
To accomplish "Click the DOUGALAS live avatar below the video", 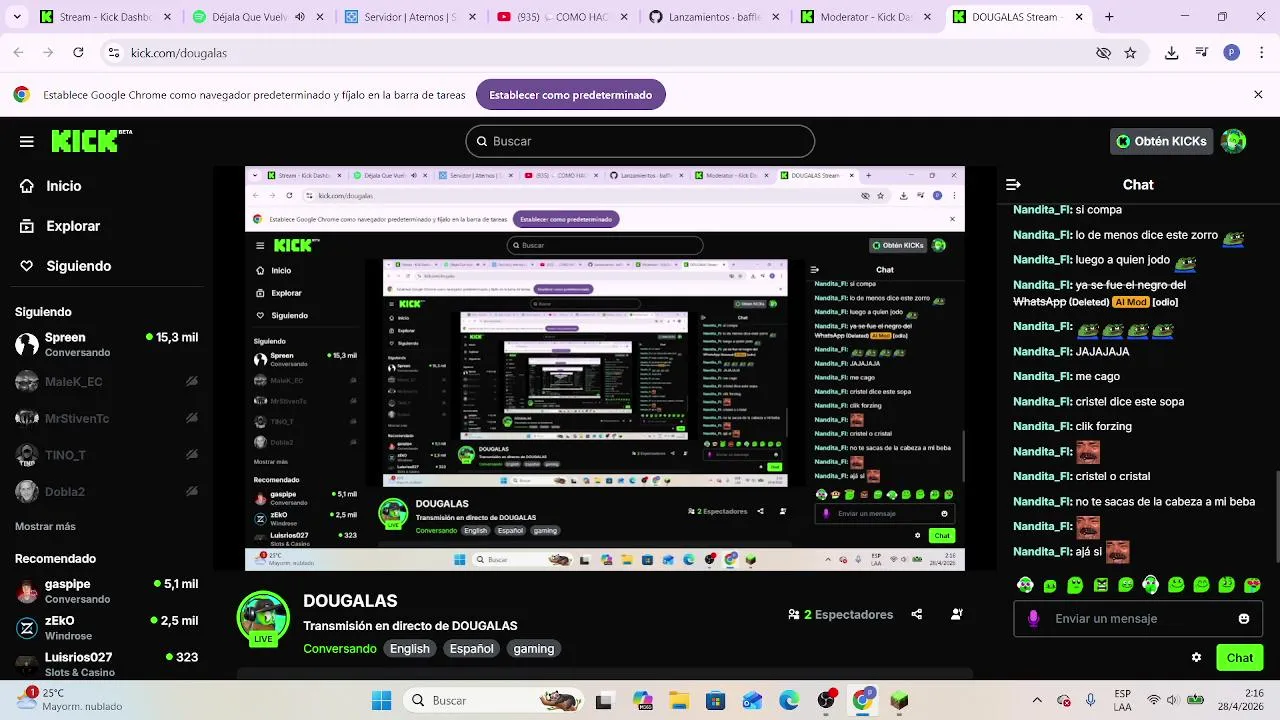I will click(263, 617).
